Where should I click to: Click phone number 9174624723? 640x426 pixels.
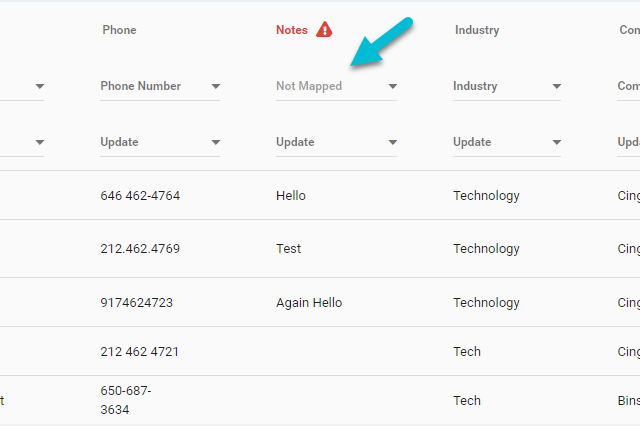pos(137,302)
